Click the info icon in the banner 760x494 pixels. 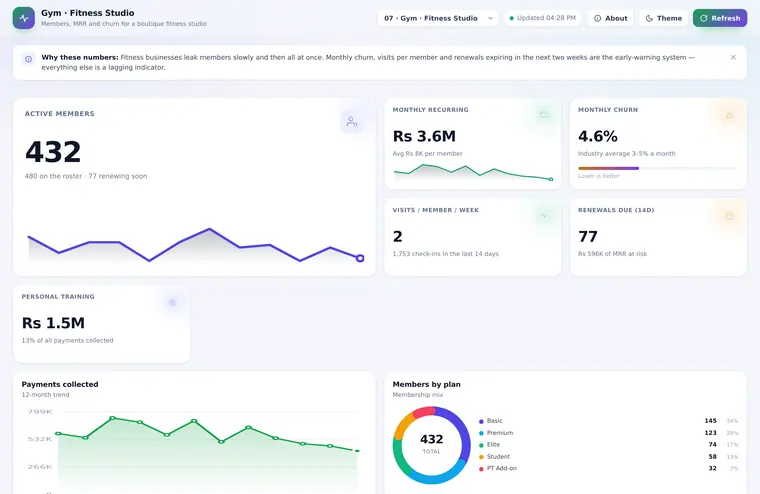coord(29,59)
